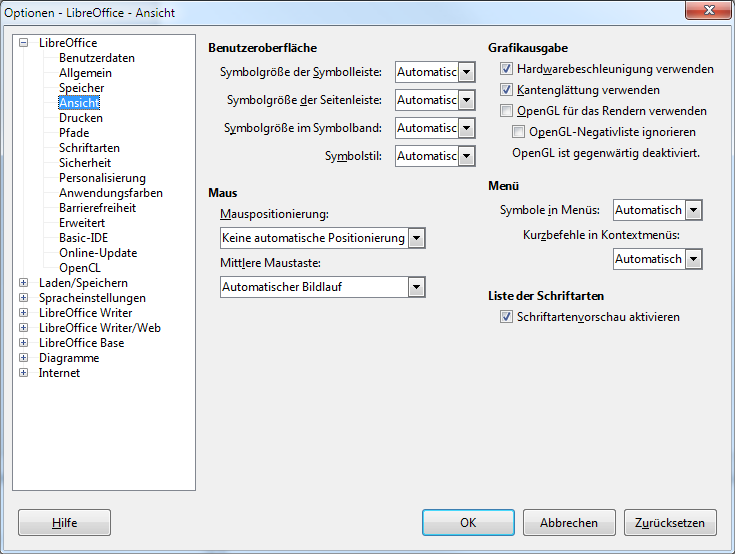Open the Anwendungsfarben options page
The height and width of the screenshot is (554, 735).
(111, 193)
